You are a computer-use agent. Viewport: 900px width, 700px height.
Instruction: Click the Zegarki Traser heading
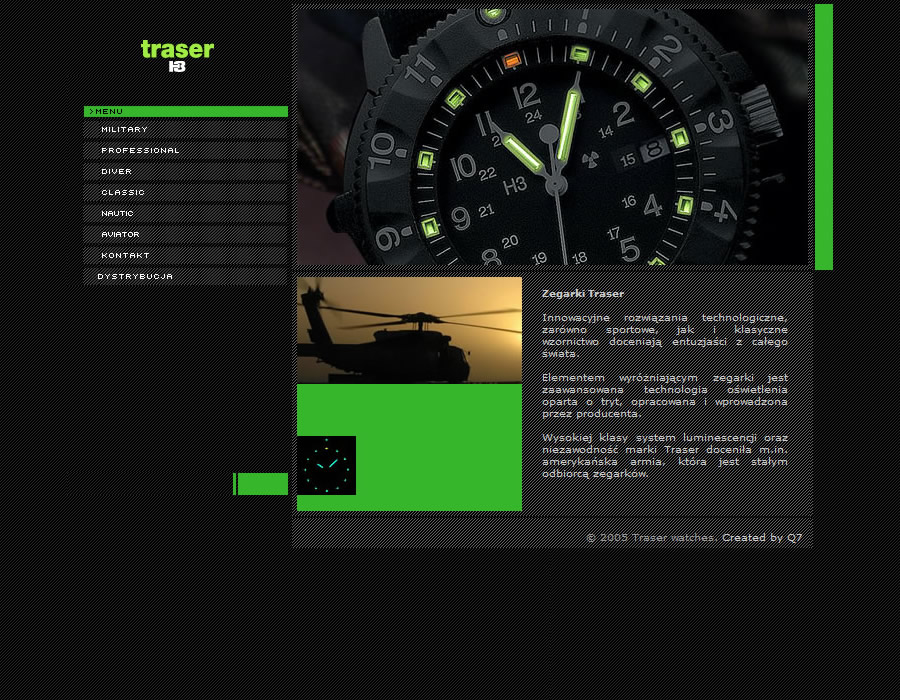click(x=583, y=294)
